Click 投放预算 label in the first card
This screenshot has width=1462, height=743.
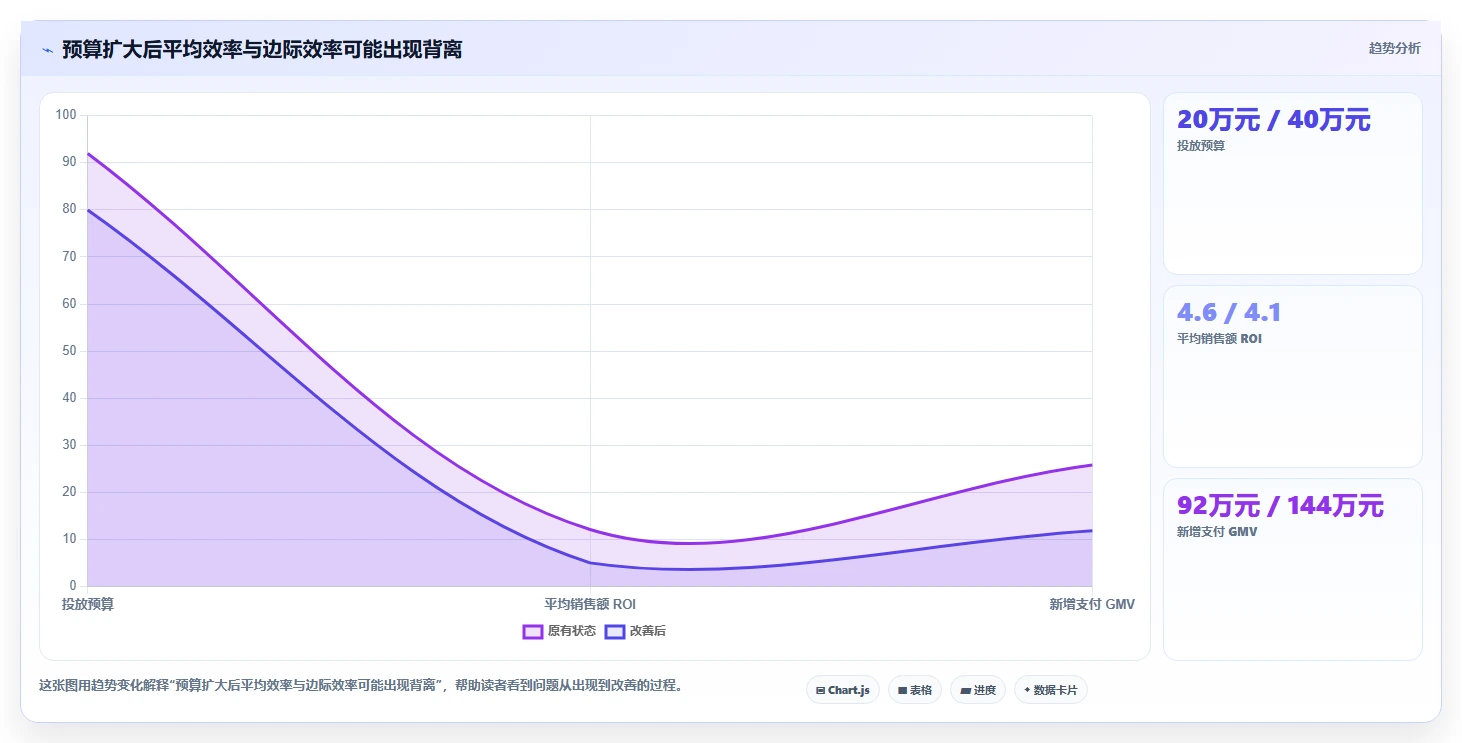pyautogui.click(x=1201, y=146)
